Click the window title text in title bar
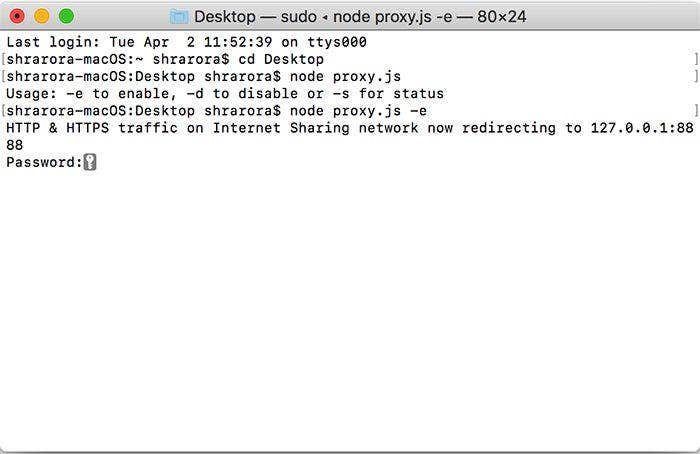The width and height of the screenshot is (700, 454). 360,16
